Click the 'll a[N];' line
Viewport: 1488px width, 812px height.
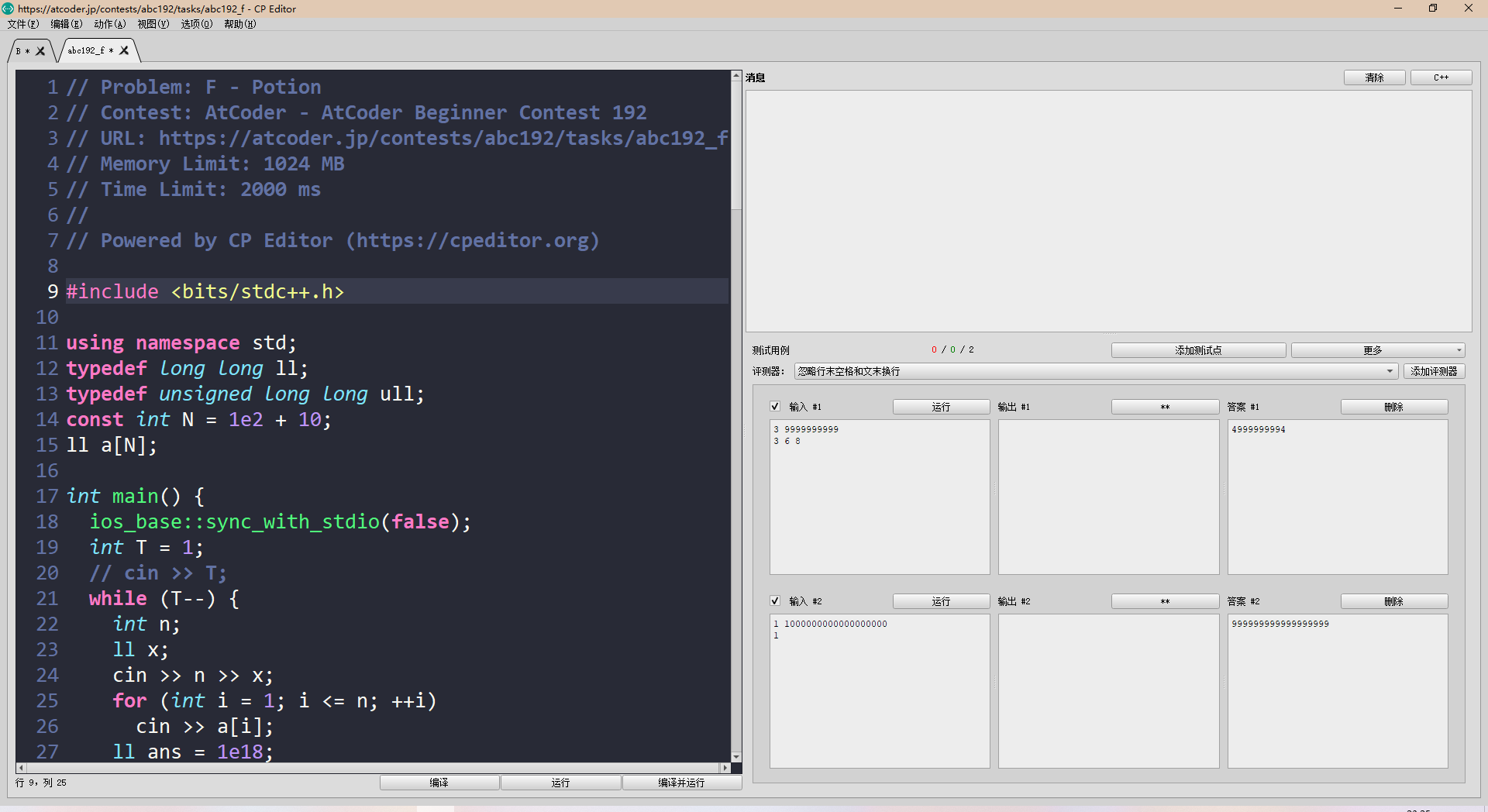coord(112,445)
